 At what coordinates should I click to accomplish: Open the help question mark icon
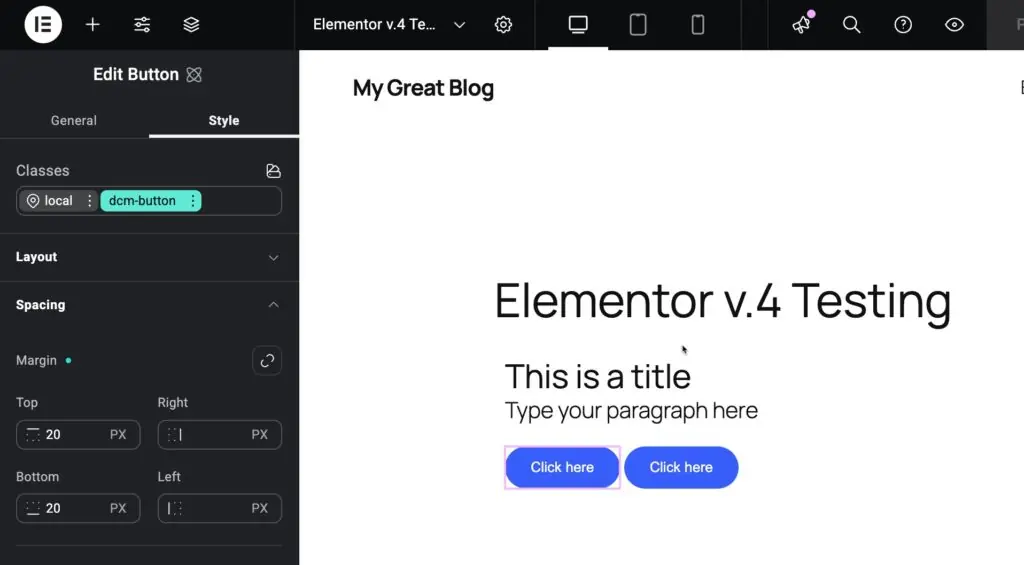click(903, 25)
